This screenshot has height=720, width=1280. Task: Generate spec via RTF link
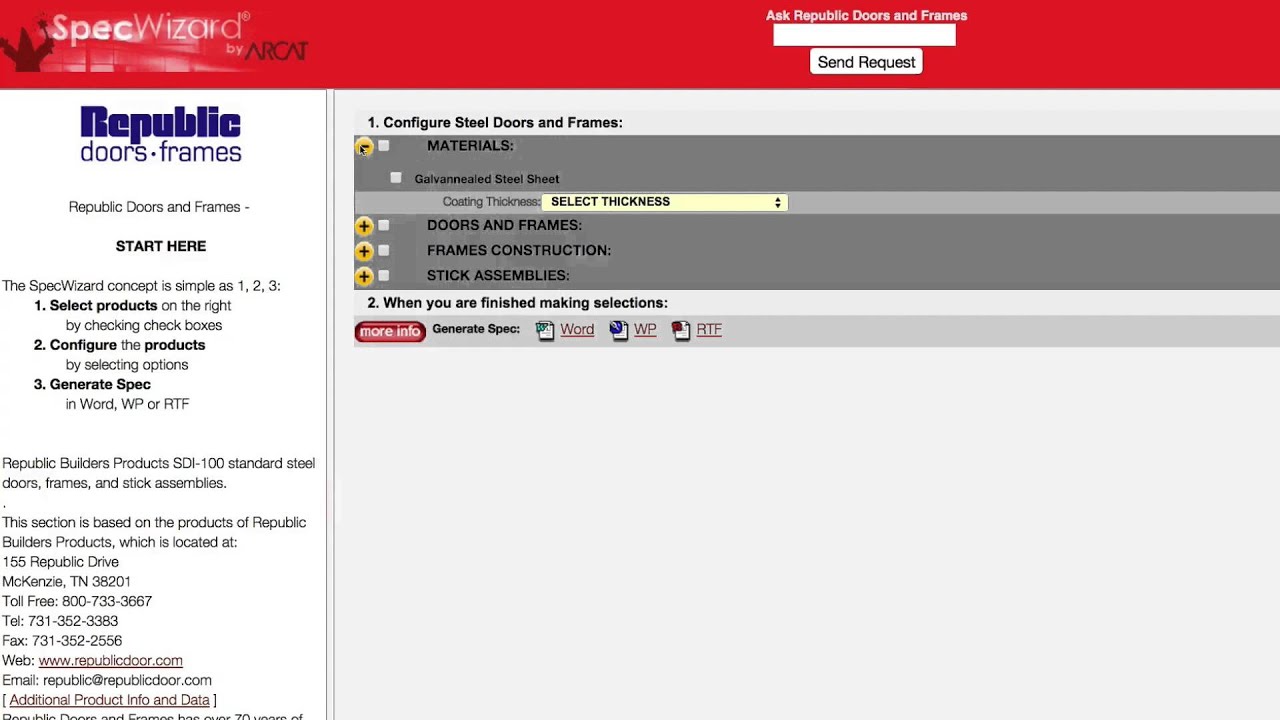[709, 329]
